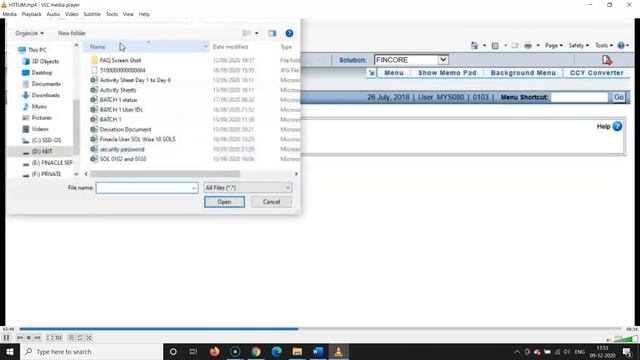Screen dimensions: 640x360
Task: Open the VLC Tools menu
Action: [x=112, y=14]
